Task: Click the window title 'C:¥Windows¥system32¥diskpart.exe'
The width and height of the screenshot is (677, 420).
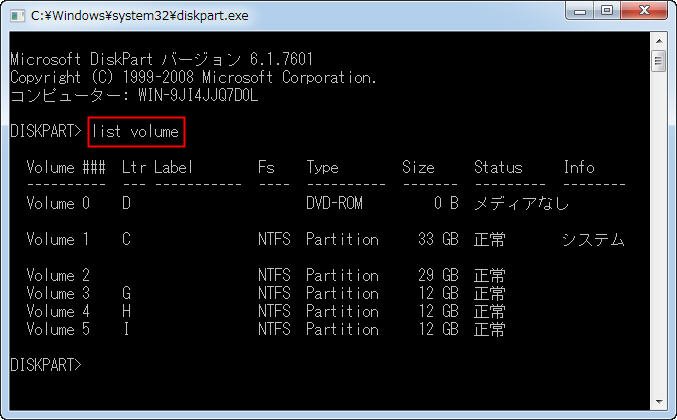Action: pos(139,16)
